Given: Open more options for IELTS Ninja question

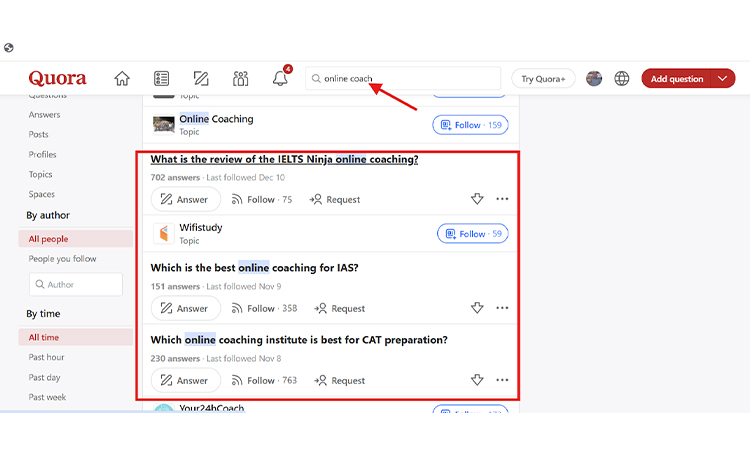Looking at the screenshot, I should 502,198.
